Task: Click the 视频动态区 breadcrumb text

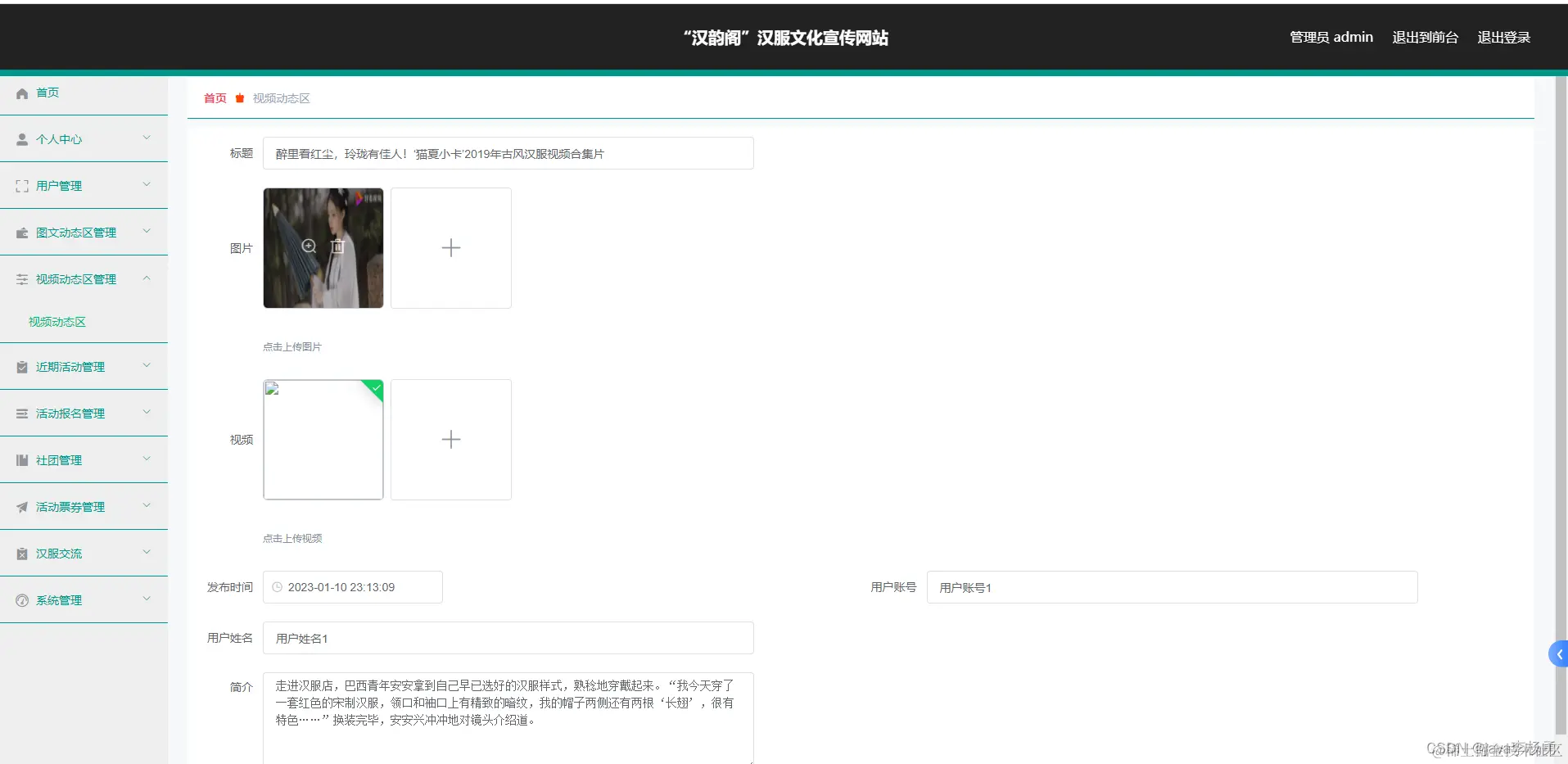Action: [x=281, y=98]
